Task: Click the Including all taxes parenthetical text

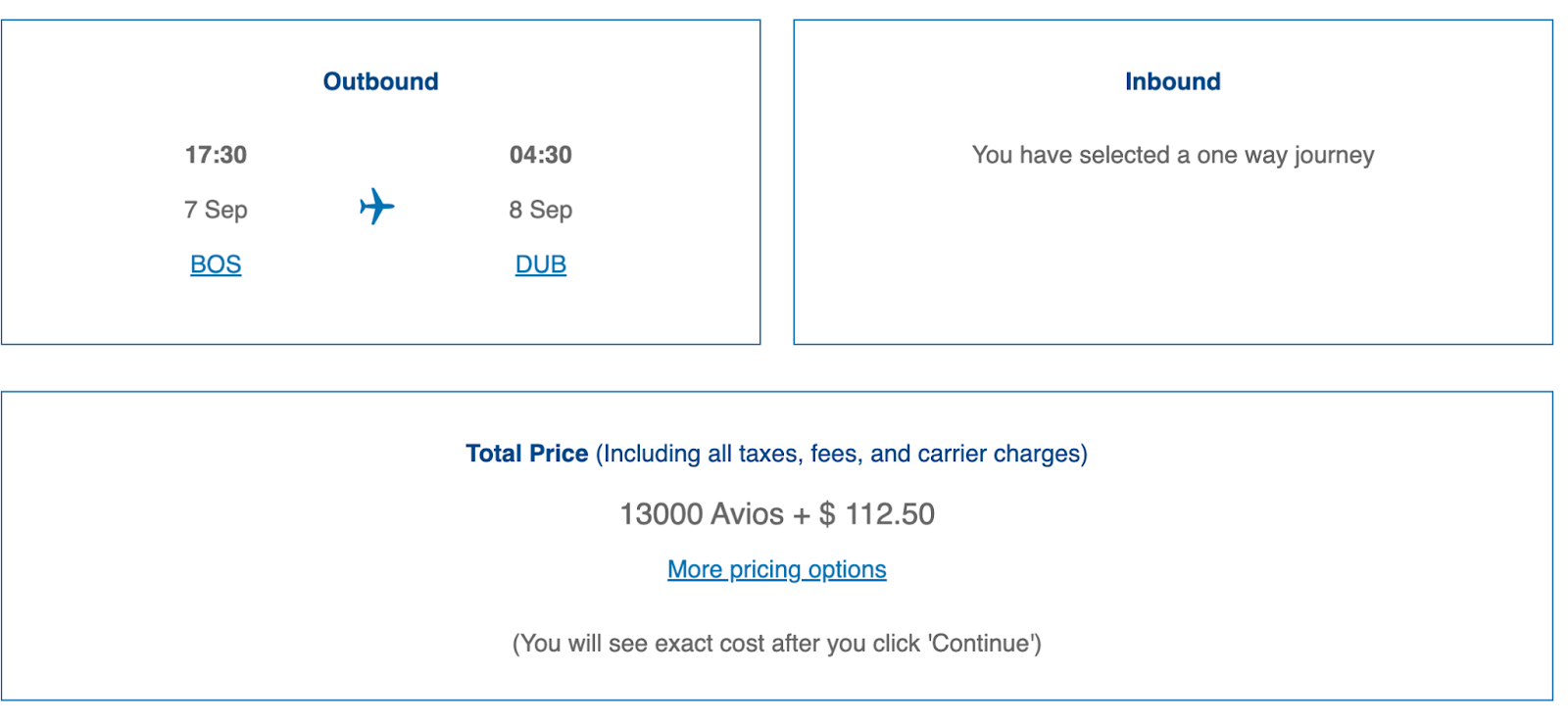Action: [841, 454]
